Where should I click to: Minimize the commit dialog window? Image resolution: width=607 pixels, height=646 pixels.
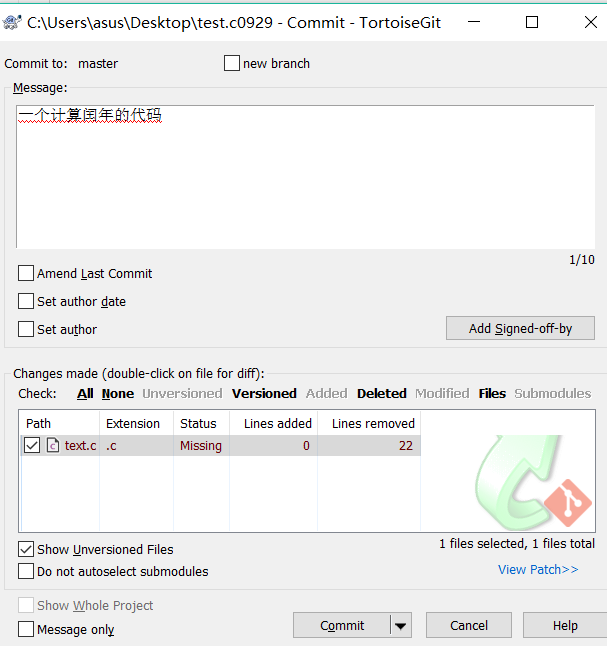(x=474, y=22)
